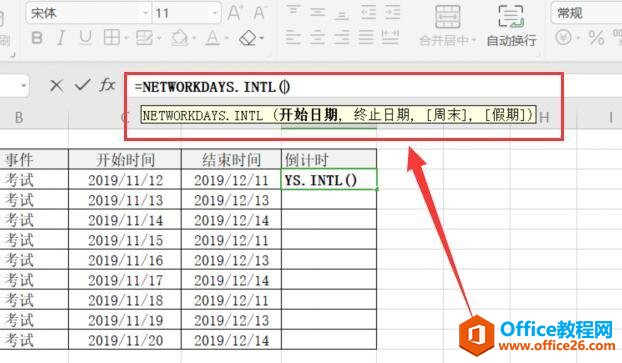
Task: Align text to bottom
Action: point(342,14)
